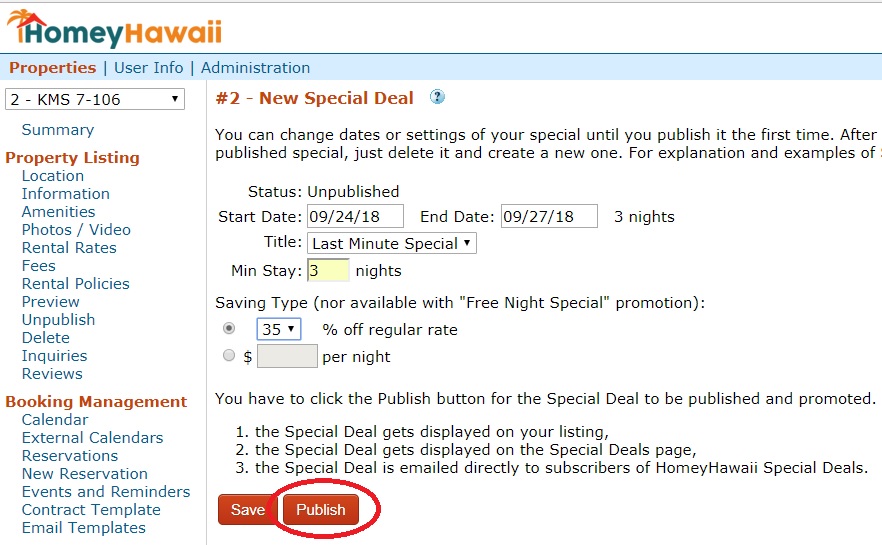Open the Calendar link under Booking Management

click(x=55, y=420)
